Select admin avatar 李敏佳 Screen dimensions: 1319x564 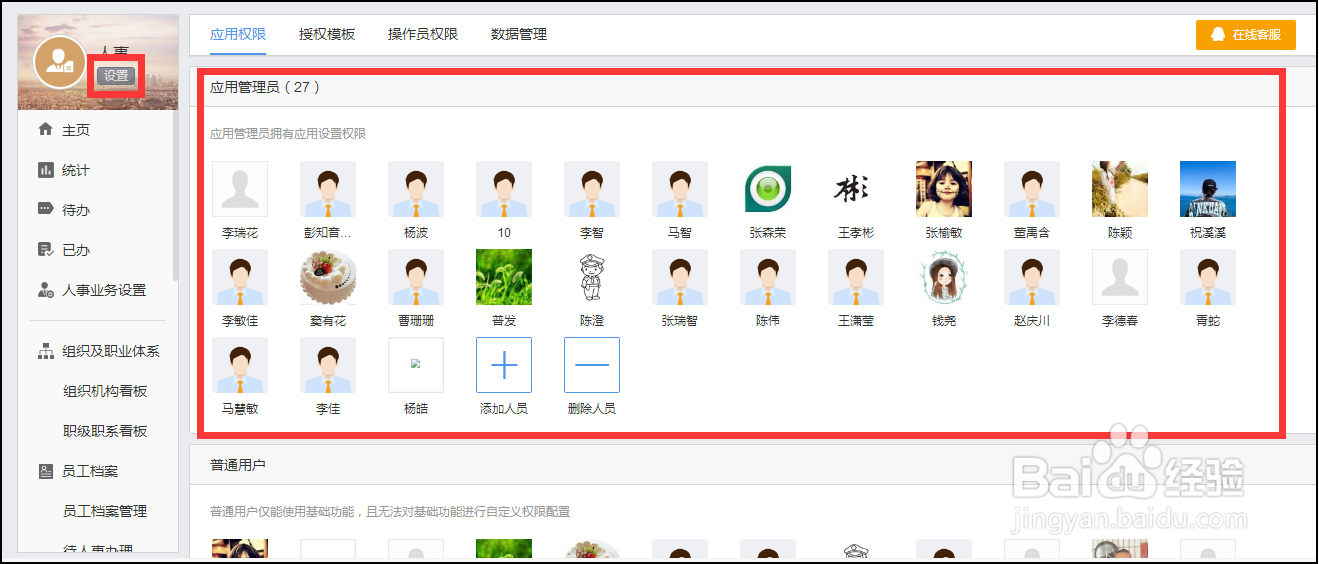point(240,277)
